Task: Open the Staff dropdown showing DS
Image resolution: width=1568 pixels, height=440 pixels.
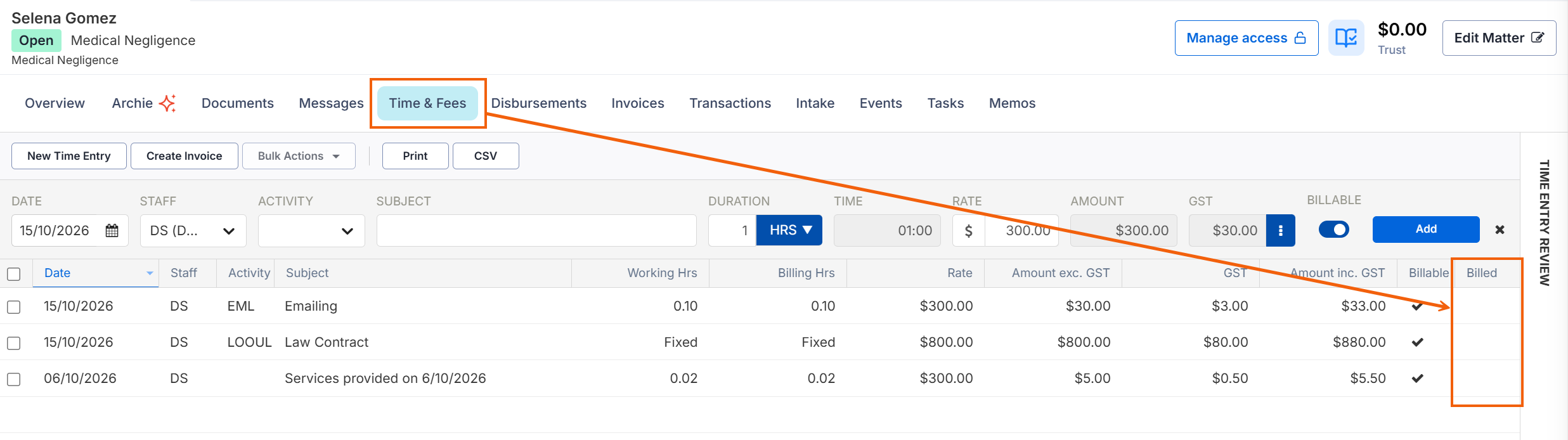Action: tap(193, 230)
